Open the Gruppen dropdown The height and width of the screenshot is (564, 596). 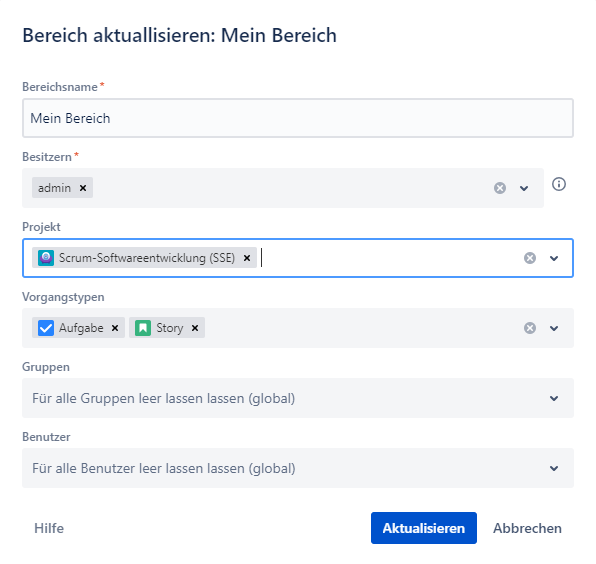pyautogui.click(x=298, y=398)
